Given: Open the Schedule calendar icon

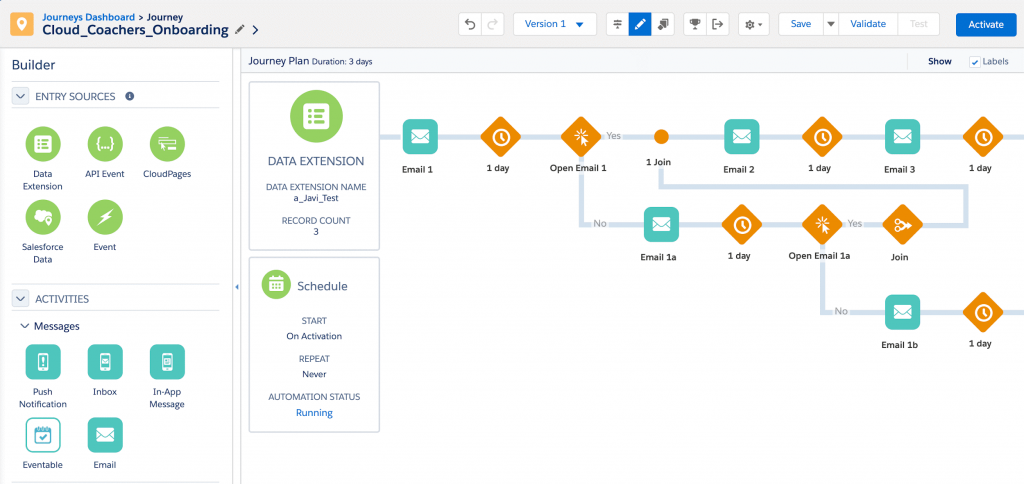Looking at the screenshot, I should 276,285.
